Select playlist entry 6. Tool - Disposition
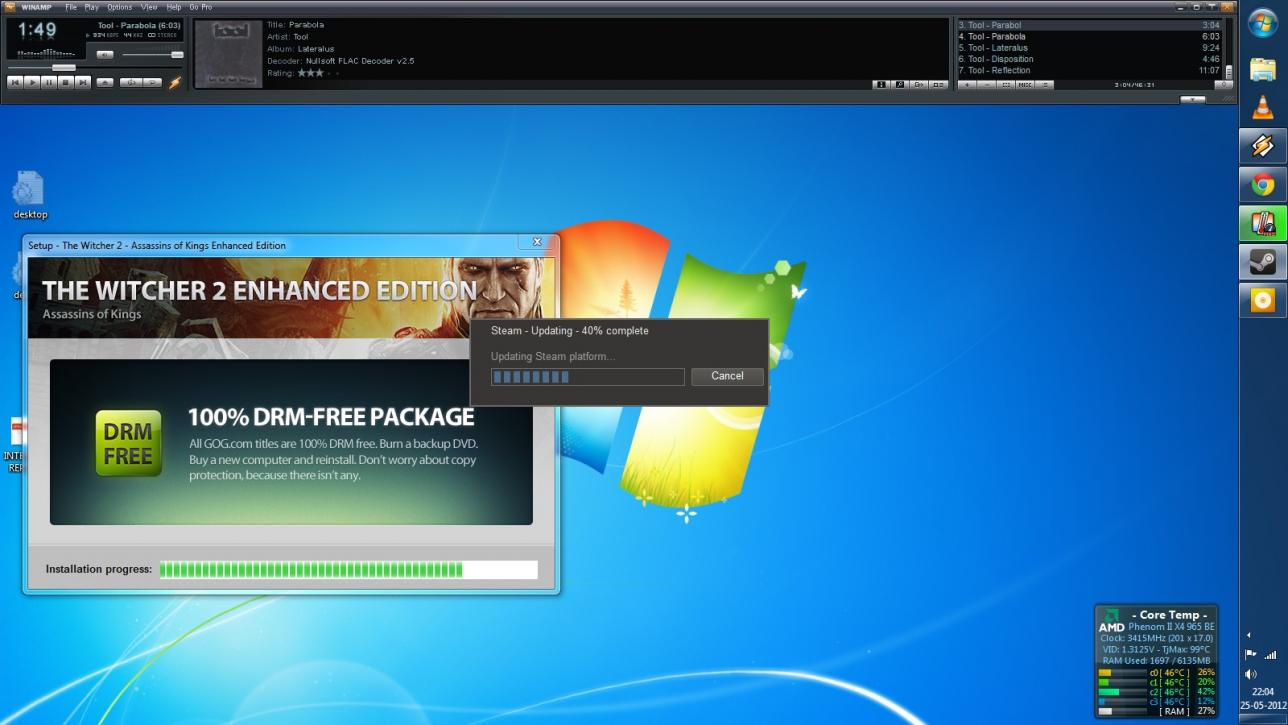The height and width of the screenshot is (725, 1288). (1089, 59)
